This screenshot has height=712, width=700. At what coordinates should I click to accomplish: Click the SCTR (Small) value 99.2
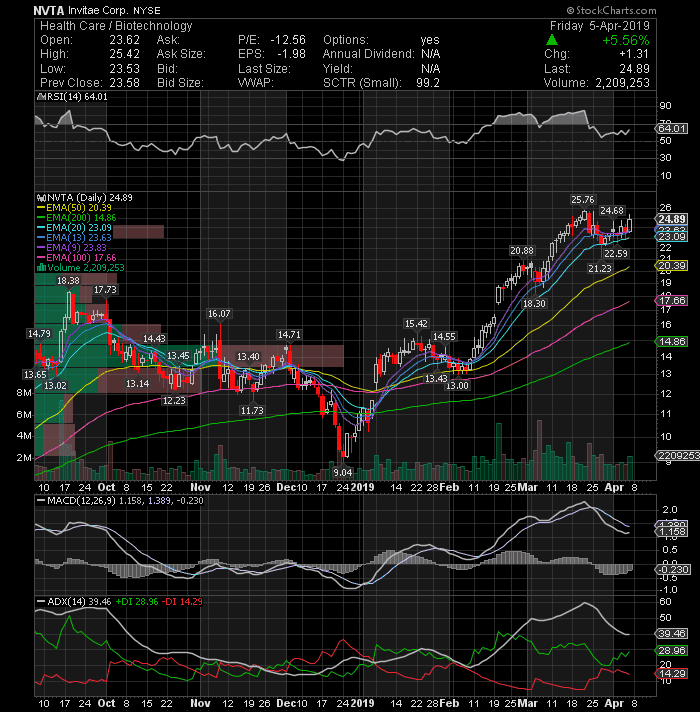[428, 83]
